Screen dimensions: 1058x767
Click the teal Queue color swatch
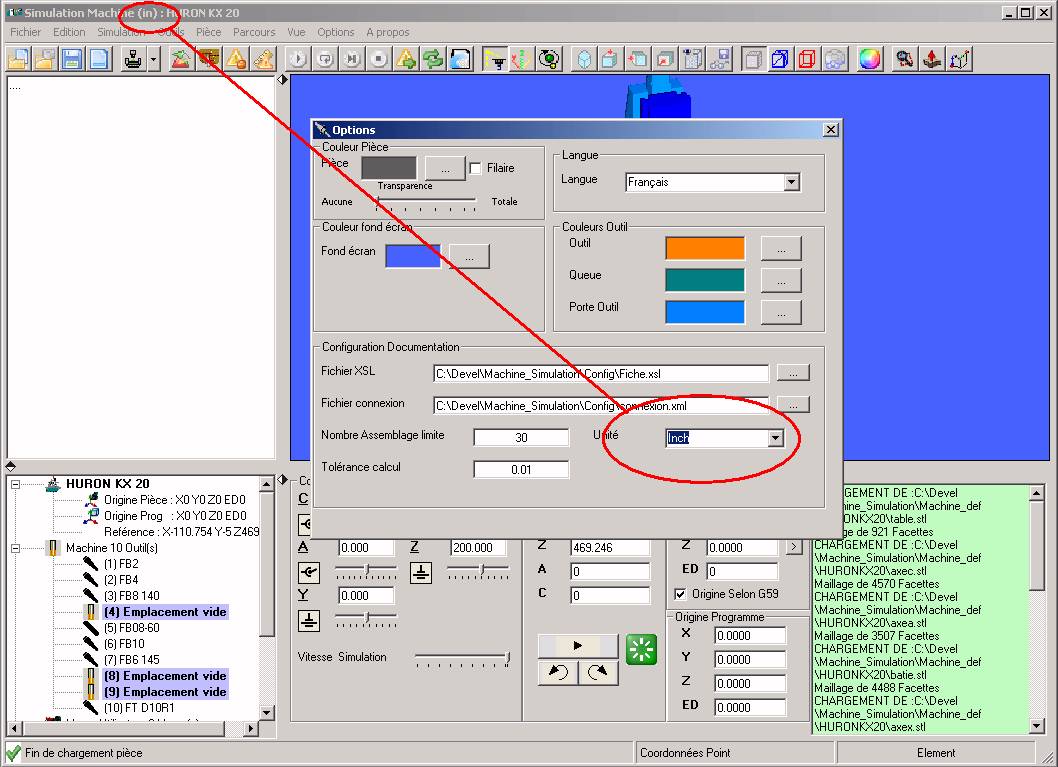point(705,280)
